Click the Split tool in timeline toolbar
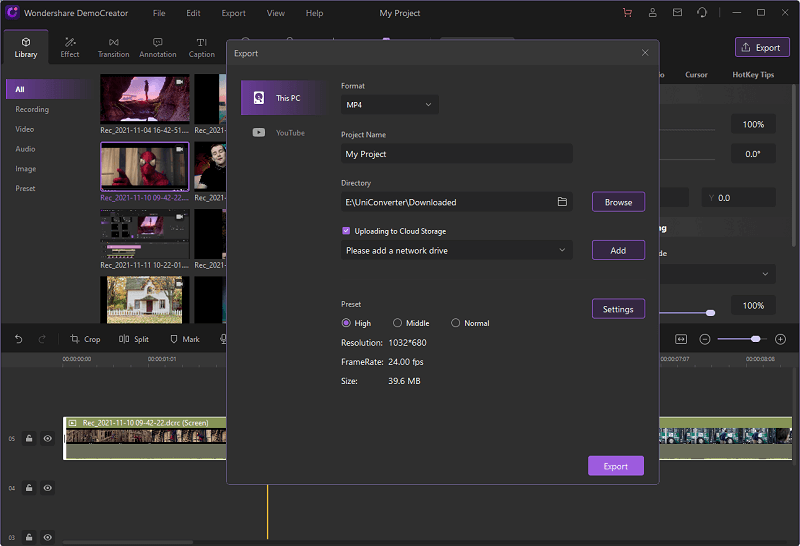 point(134,339)
